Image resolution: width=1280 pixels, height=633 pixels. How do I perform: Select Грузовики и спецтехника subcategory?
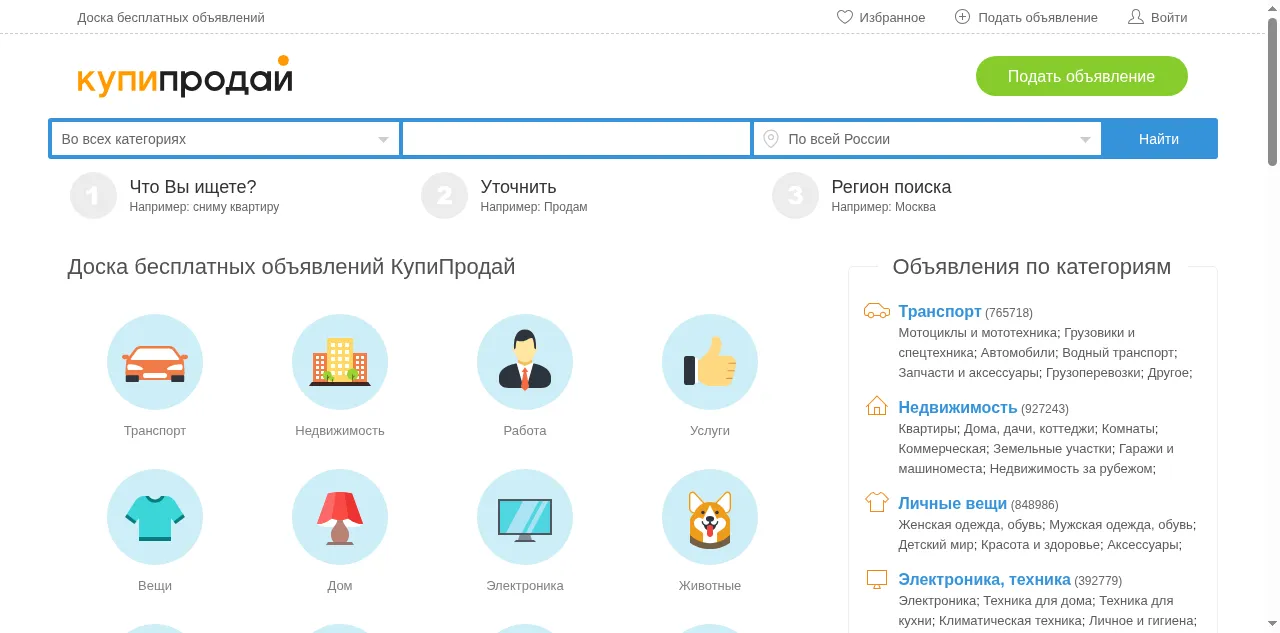[x=1016, y=342]
